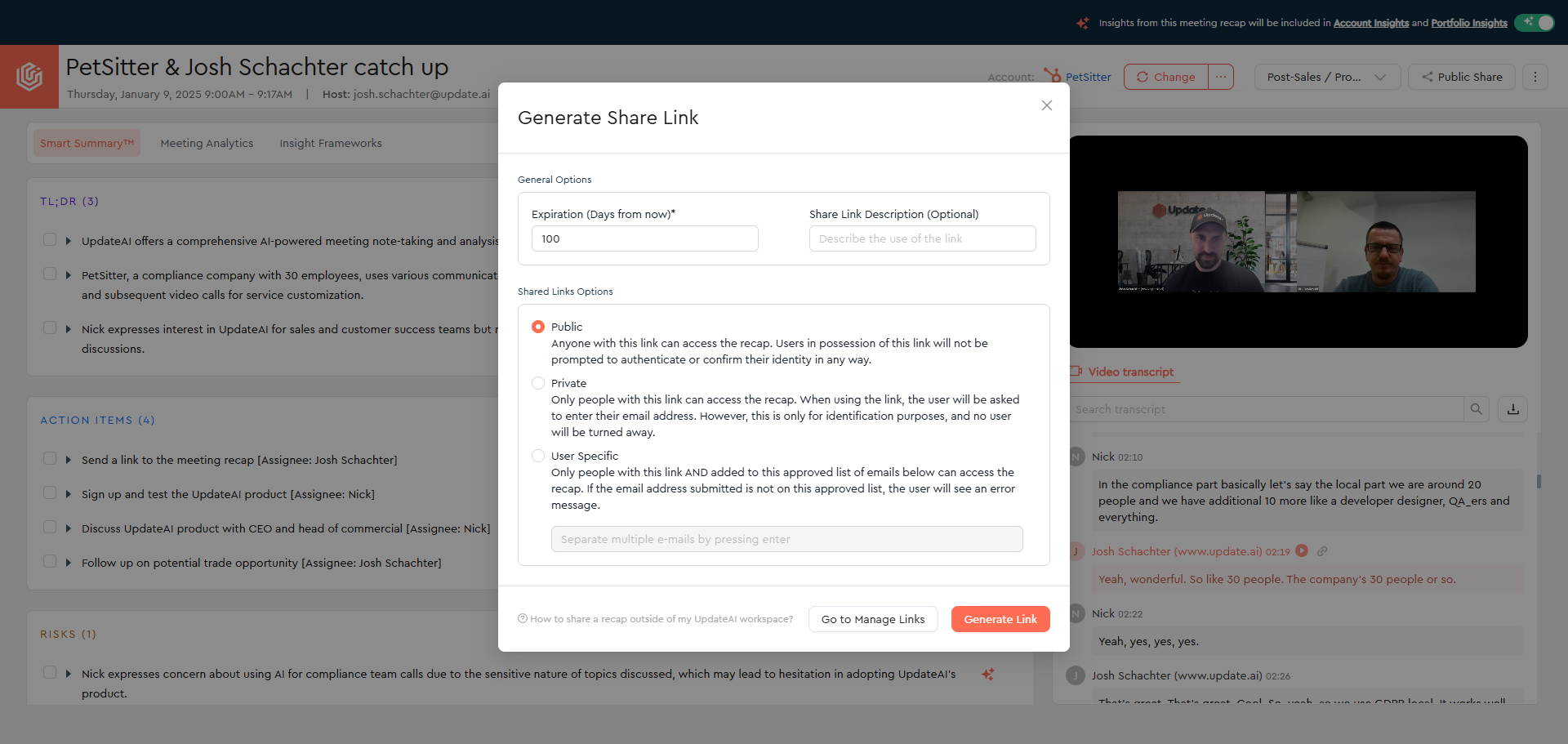Check the 'UpdateAI offers a comprehensive' TL;DR item
The width and height of the screenshot is (1568, 744).
point(50,240)
